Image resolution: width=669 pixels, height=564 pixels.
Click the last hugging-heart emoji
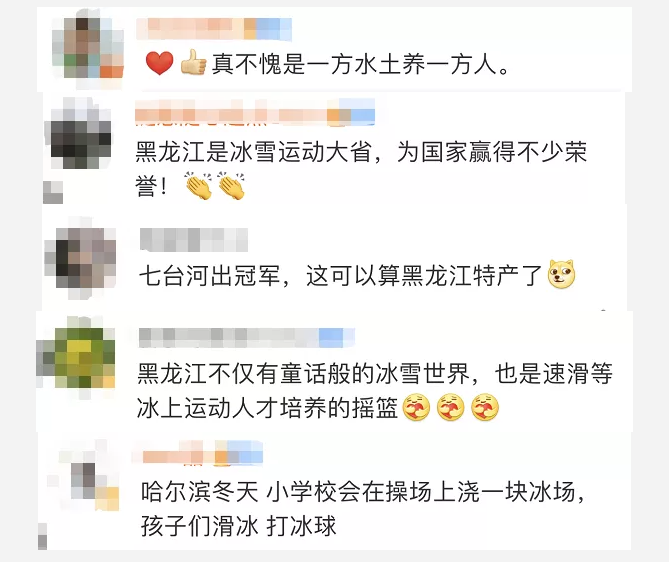pyautogui.click(x=485, y=407)
